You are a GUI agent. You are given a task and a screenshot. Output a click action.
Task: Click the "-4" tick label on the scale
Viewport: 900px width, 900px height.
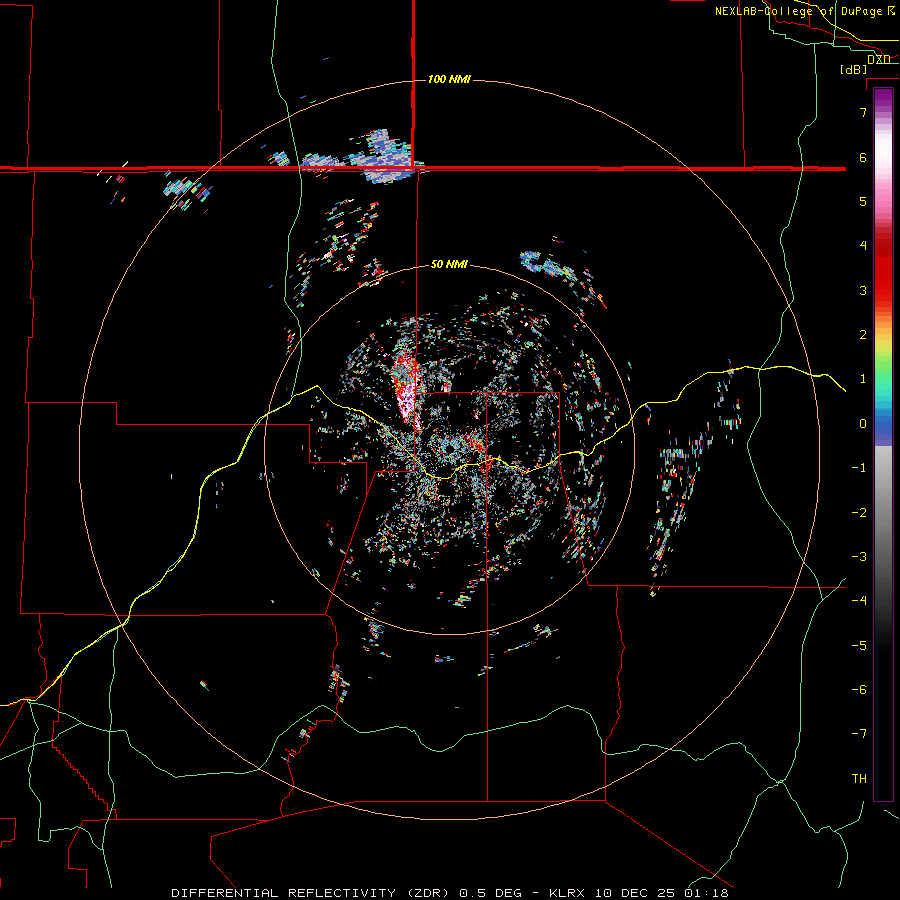[859, 601]
